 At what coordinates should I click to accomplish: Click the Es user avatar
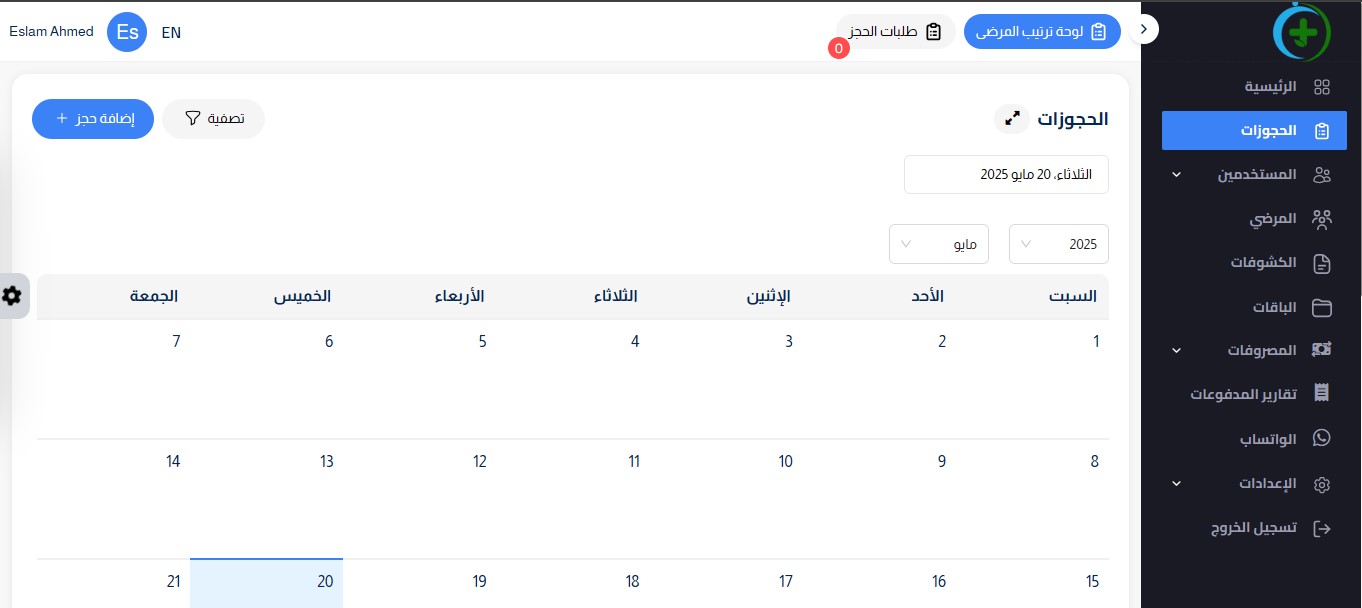pyautogui.click(x=127, y=32)
